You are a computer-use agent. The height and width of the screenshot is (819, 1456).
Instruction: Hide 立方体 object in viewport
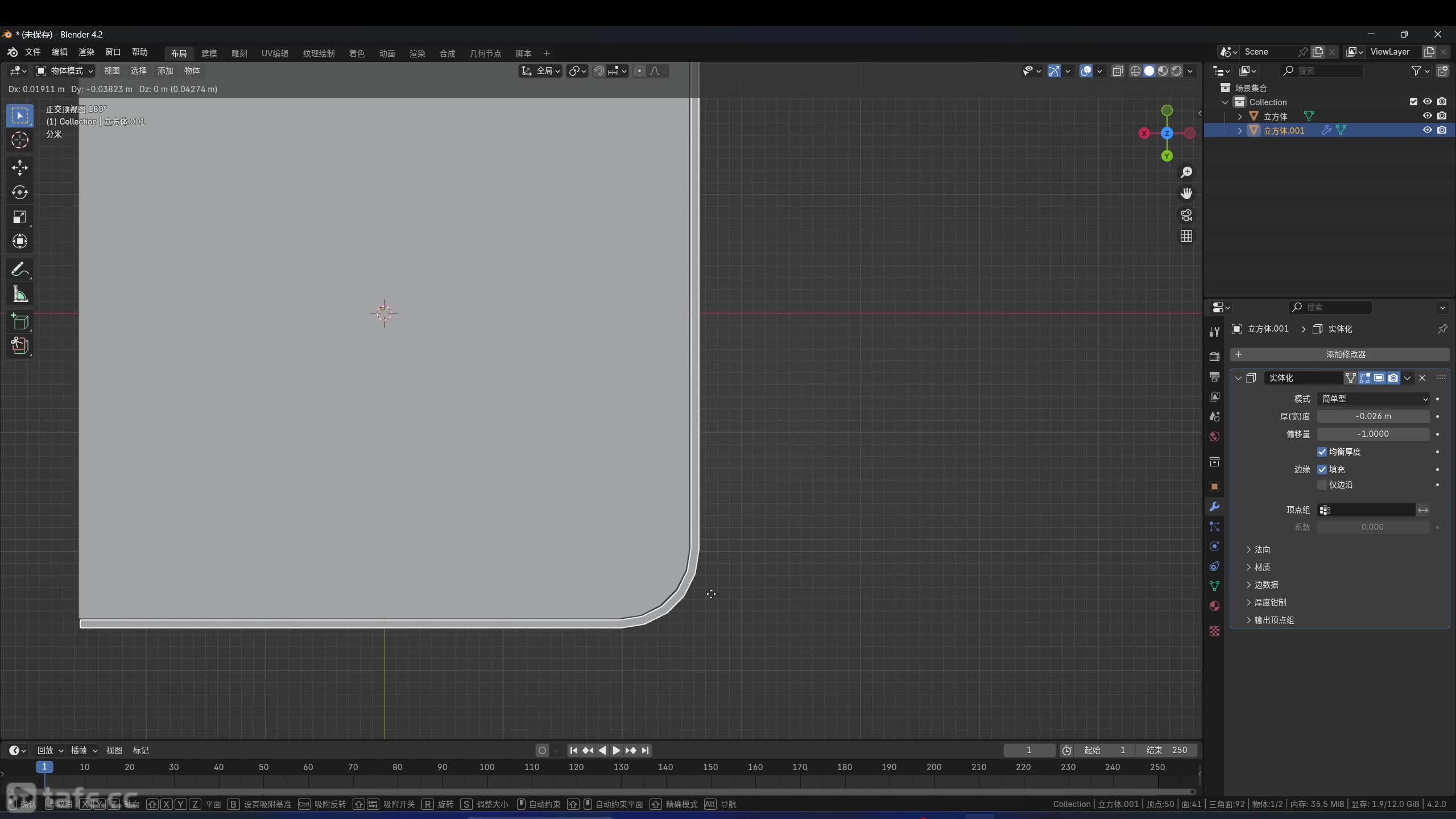coord(1427,116)
